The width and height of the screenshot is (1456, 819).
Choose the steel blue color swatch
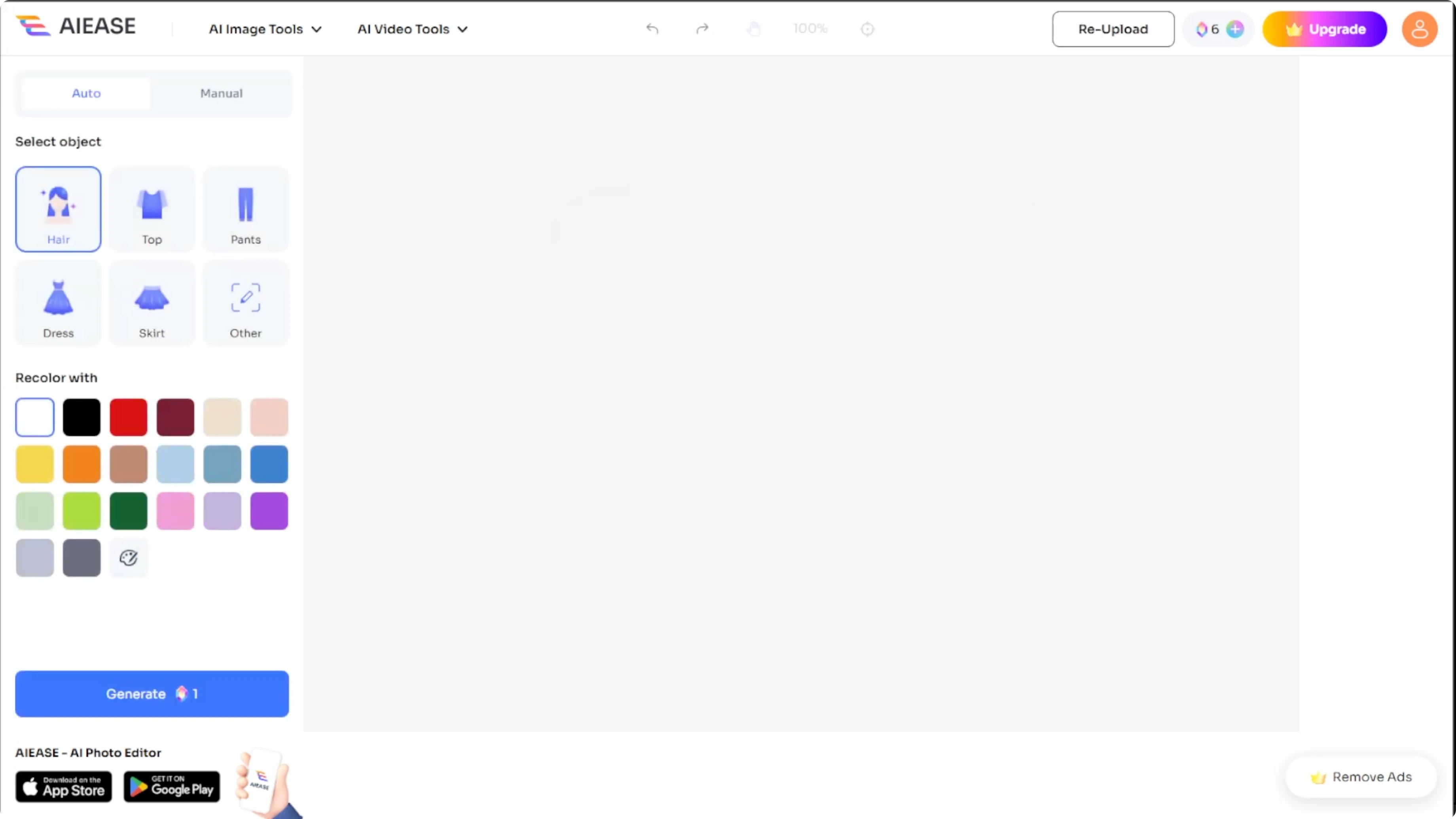tap(222, 464)
